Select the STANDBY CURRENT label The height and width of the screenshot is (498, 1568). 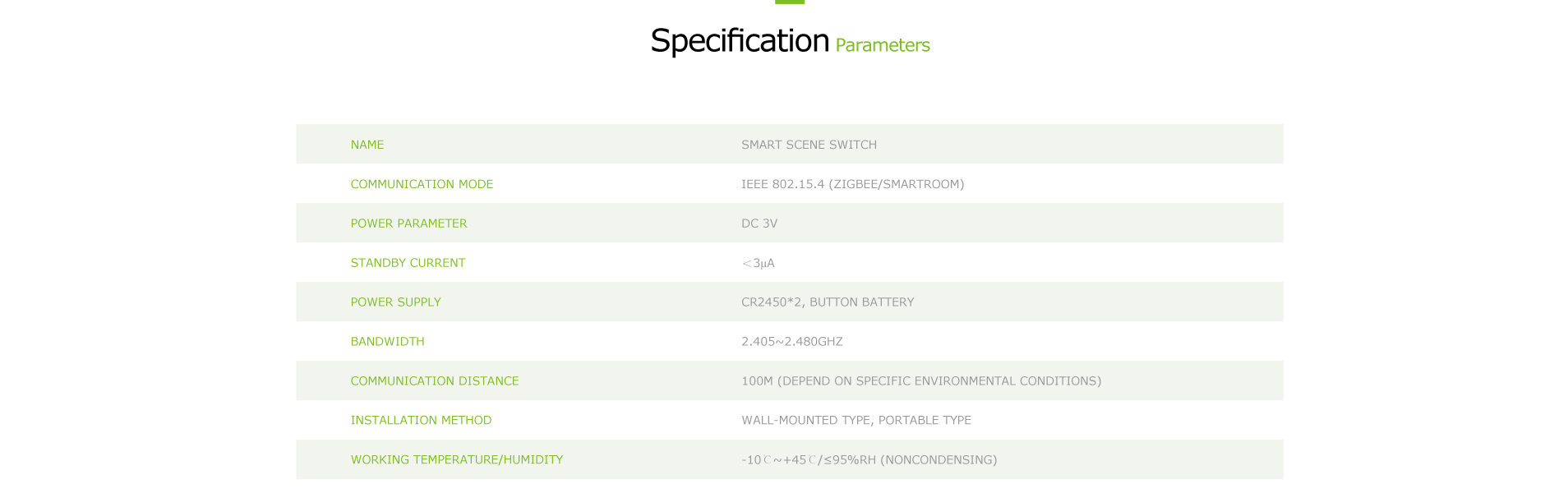[408, 263]
